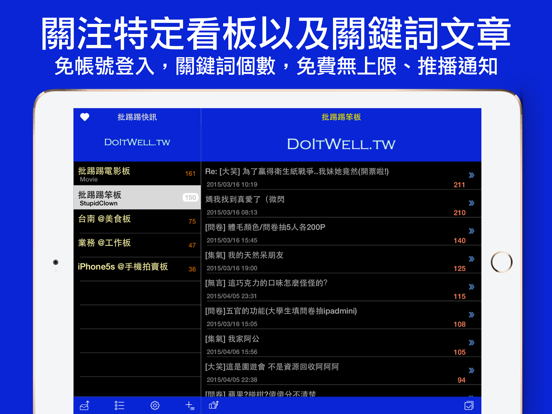Select 批踢踢笨板 StupidClown board
Viewport: 552px width, 414px height.
pyautogui.click(x=137, y=197)
